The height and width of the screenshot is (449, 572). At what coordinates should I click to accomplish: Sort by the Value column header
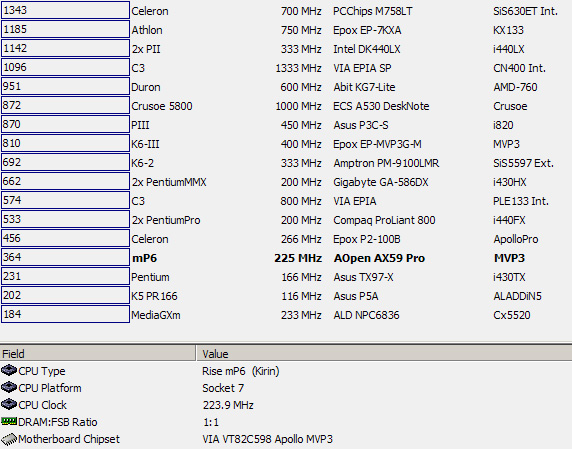384,353
